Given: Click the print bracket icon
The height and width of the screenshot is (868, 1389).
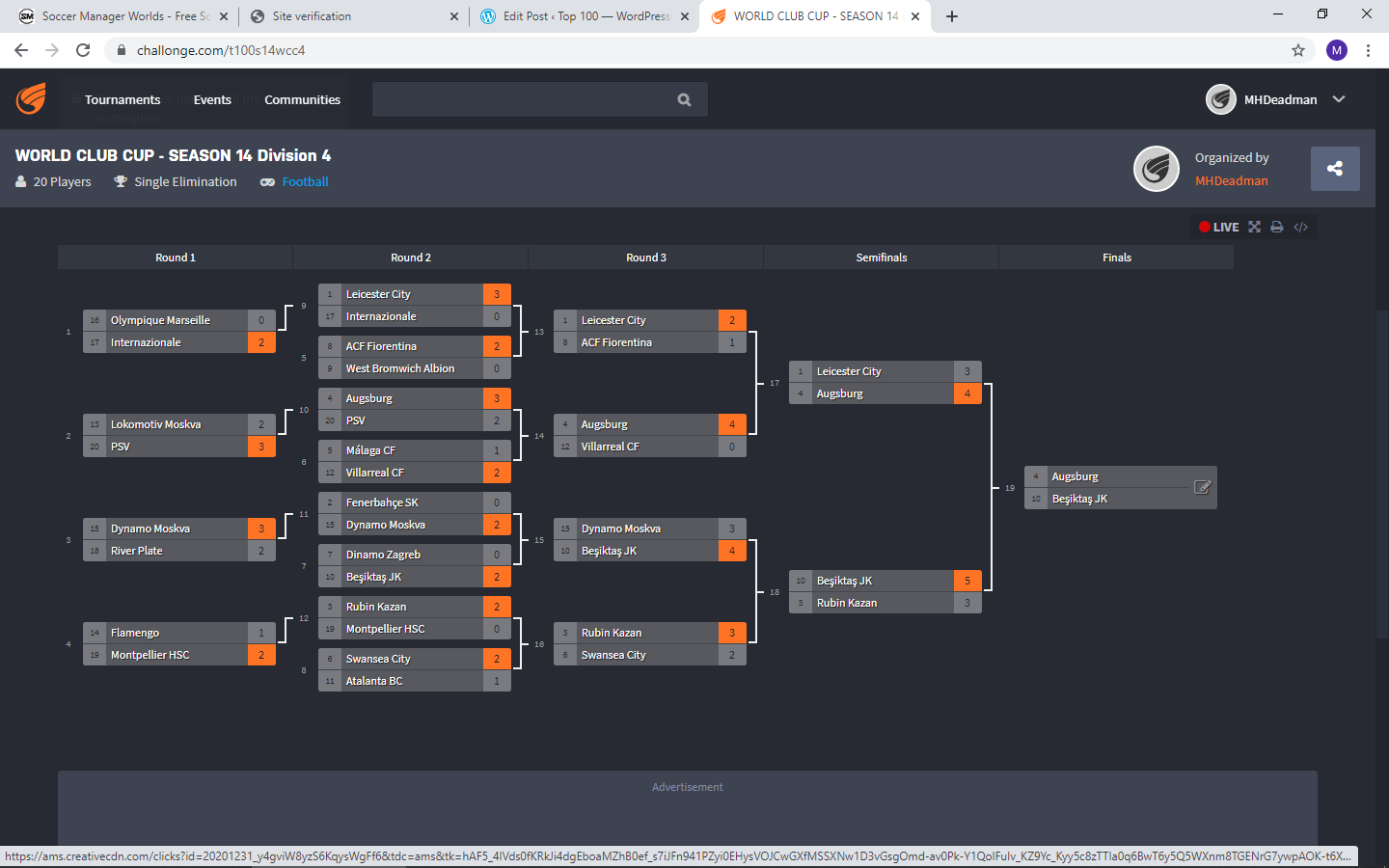Looking at the screenshot, I should (x=1277, y=228).
